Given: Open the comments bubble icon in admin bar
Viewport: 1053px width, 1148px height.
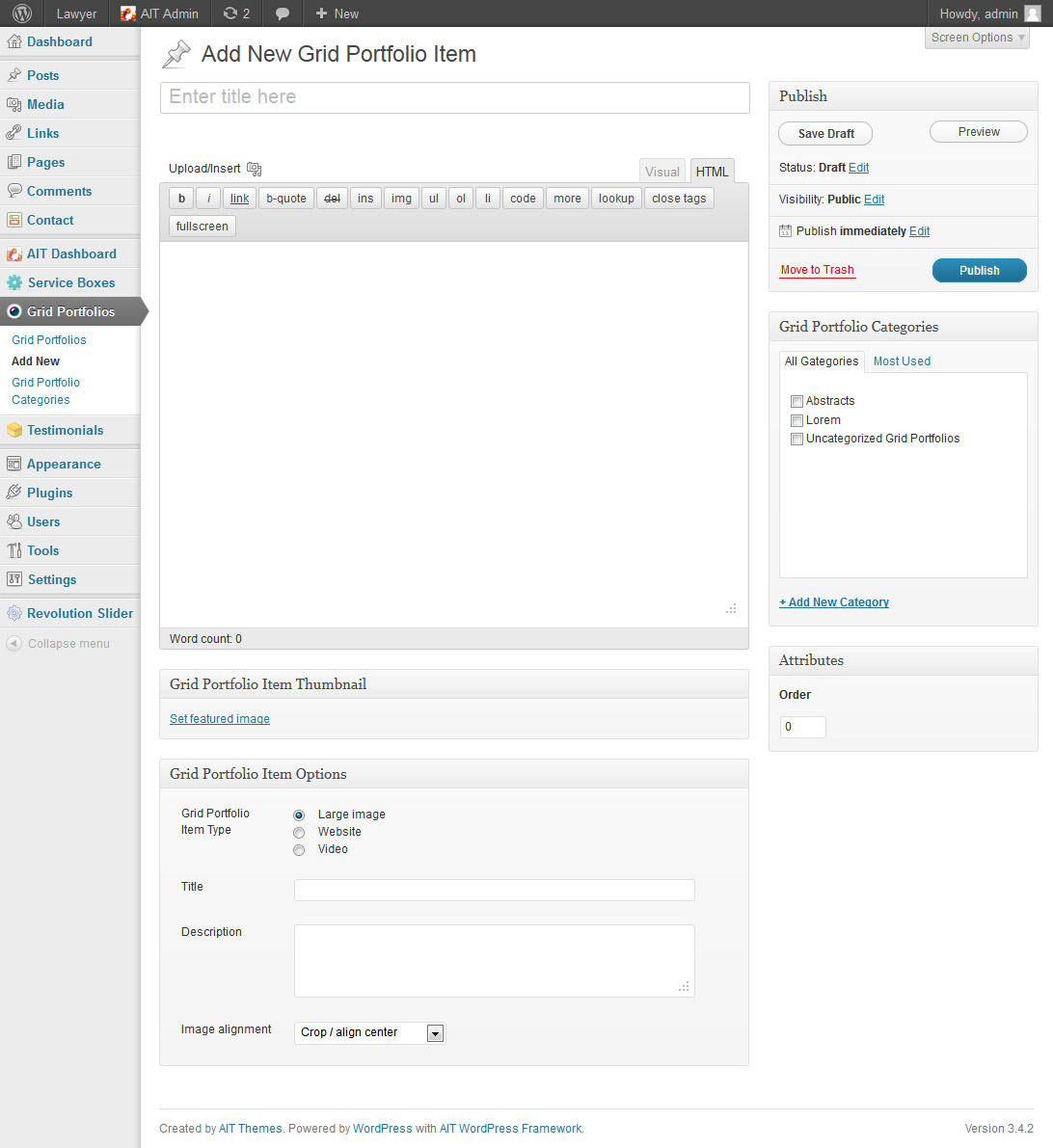Looking at the screenshot, I should click(283, 13).
